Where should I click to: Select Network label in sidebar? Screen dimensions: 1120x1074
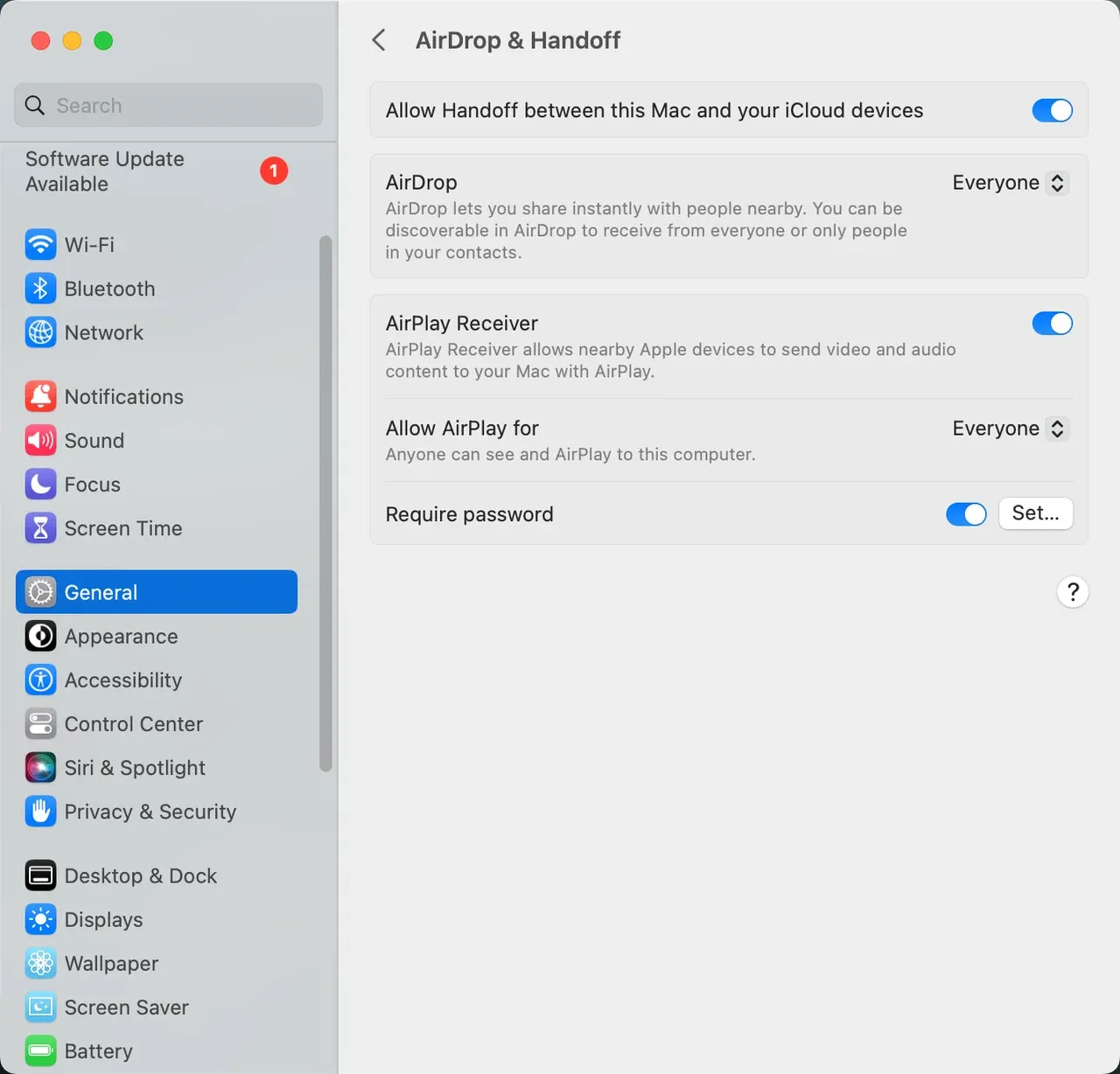(x=104, y=332)
